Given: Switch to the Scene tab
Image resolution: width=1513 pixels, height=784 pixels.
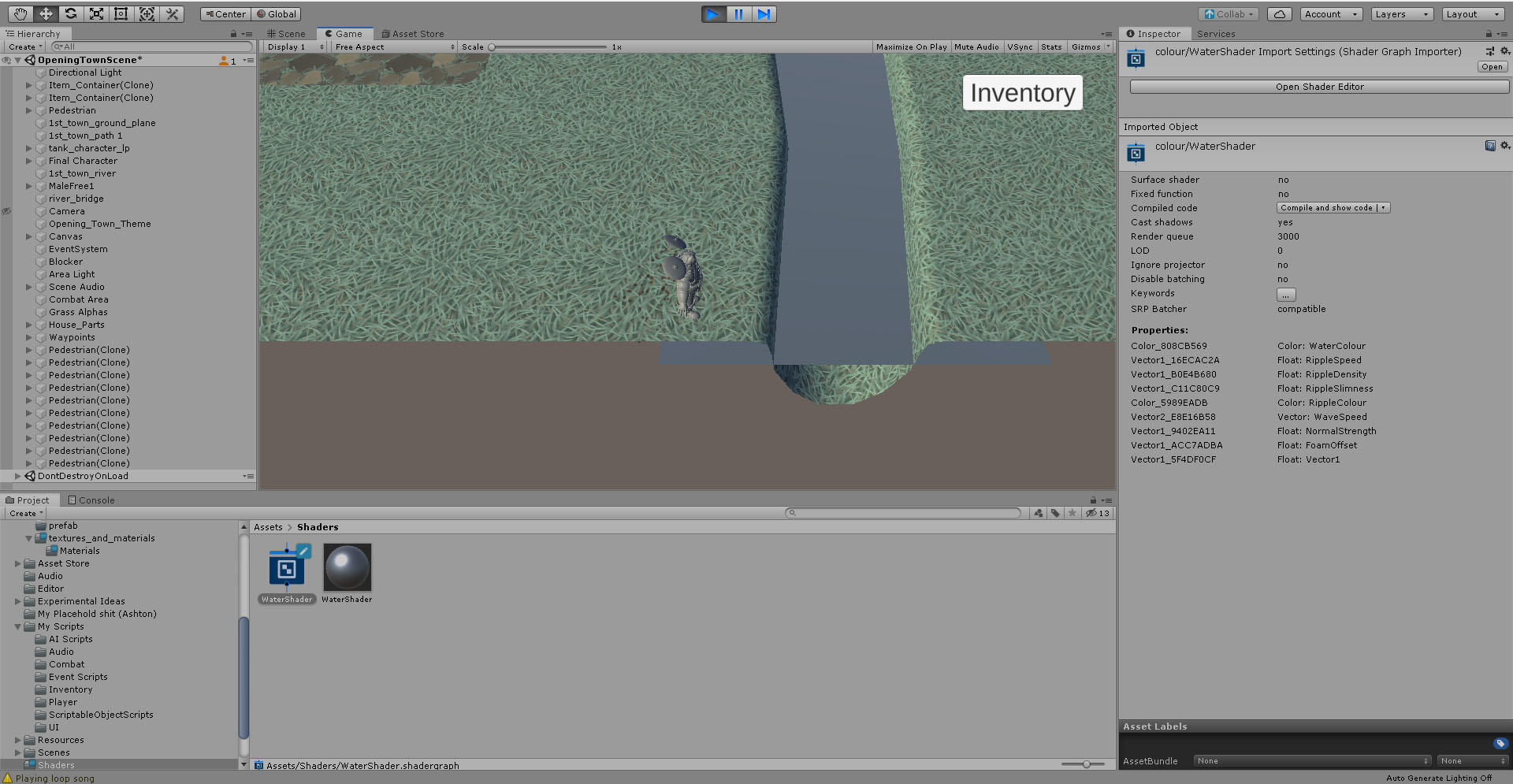Looking at the screenshot, I should [286, 33].
